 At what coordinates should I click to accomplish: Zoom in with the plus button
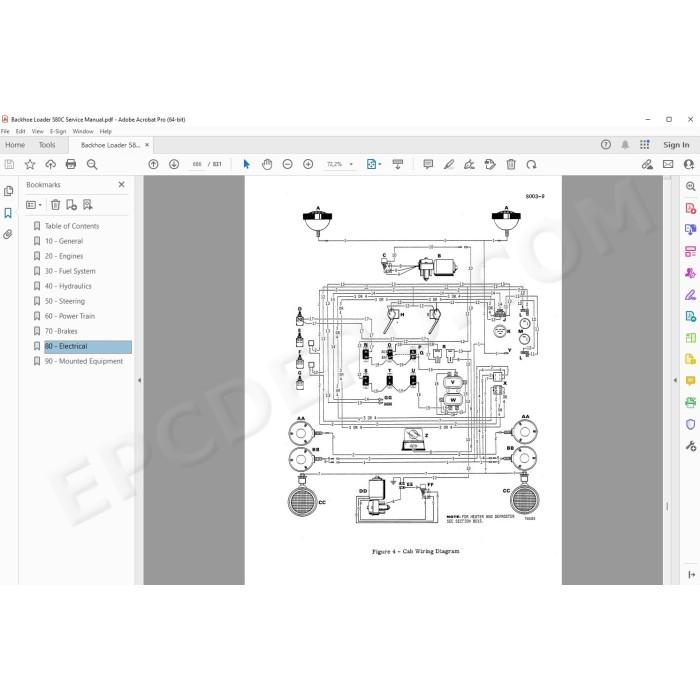pyautogui.click(x=308, y=164)
